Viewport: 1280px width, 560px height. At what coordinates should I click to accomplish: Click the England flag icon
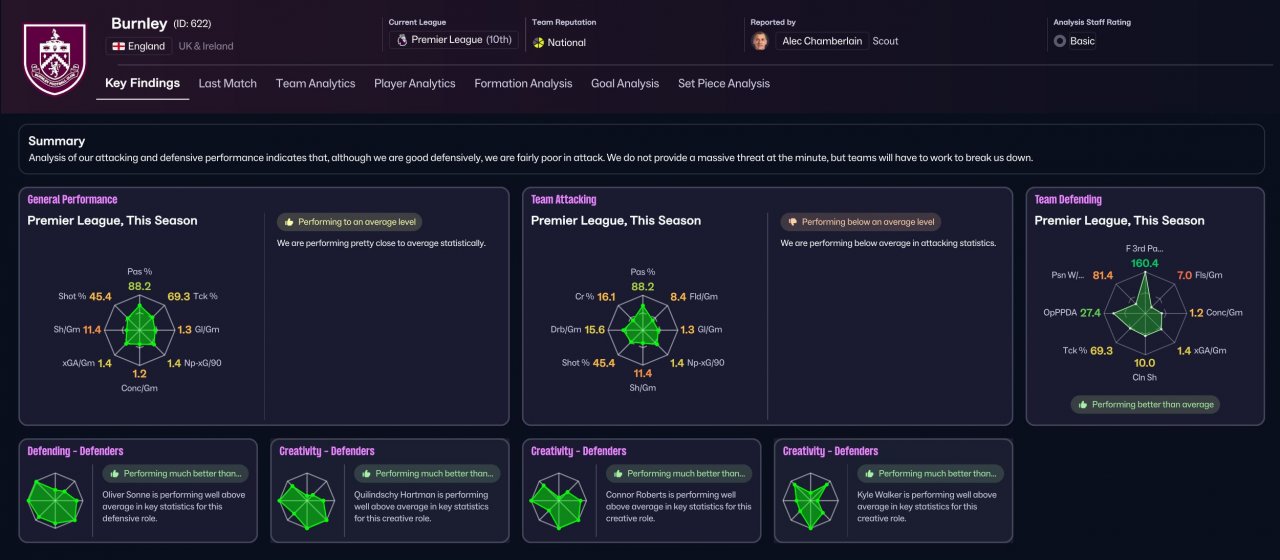click(119, 46)
